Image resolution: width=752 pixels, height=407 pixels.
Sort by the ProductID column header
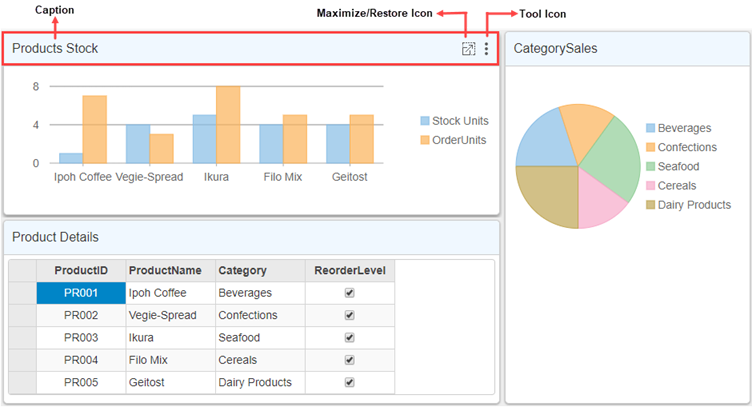click(81, 270)
